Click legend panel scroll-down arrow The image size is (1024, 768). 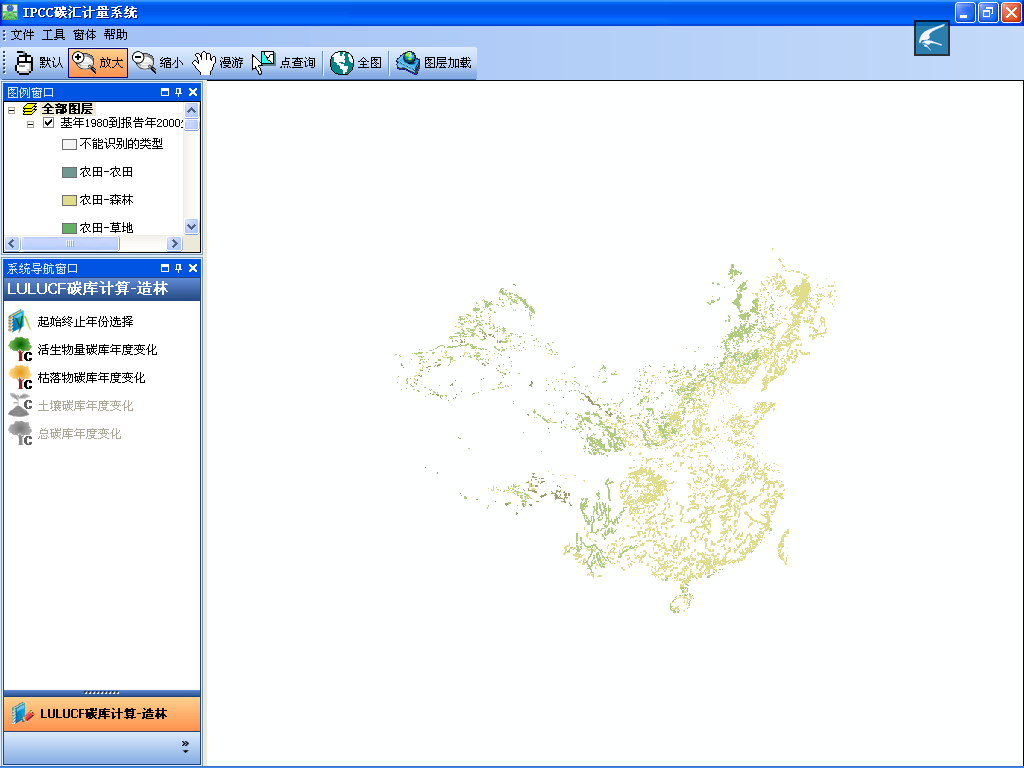191,227
